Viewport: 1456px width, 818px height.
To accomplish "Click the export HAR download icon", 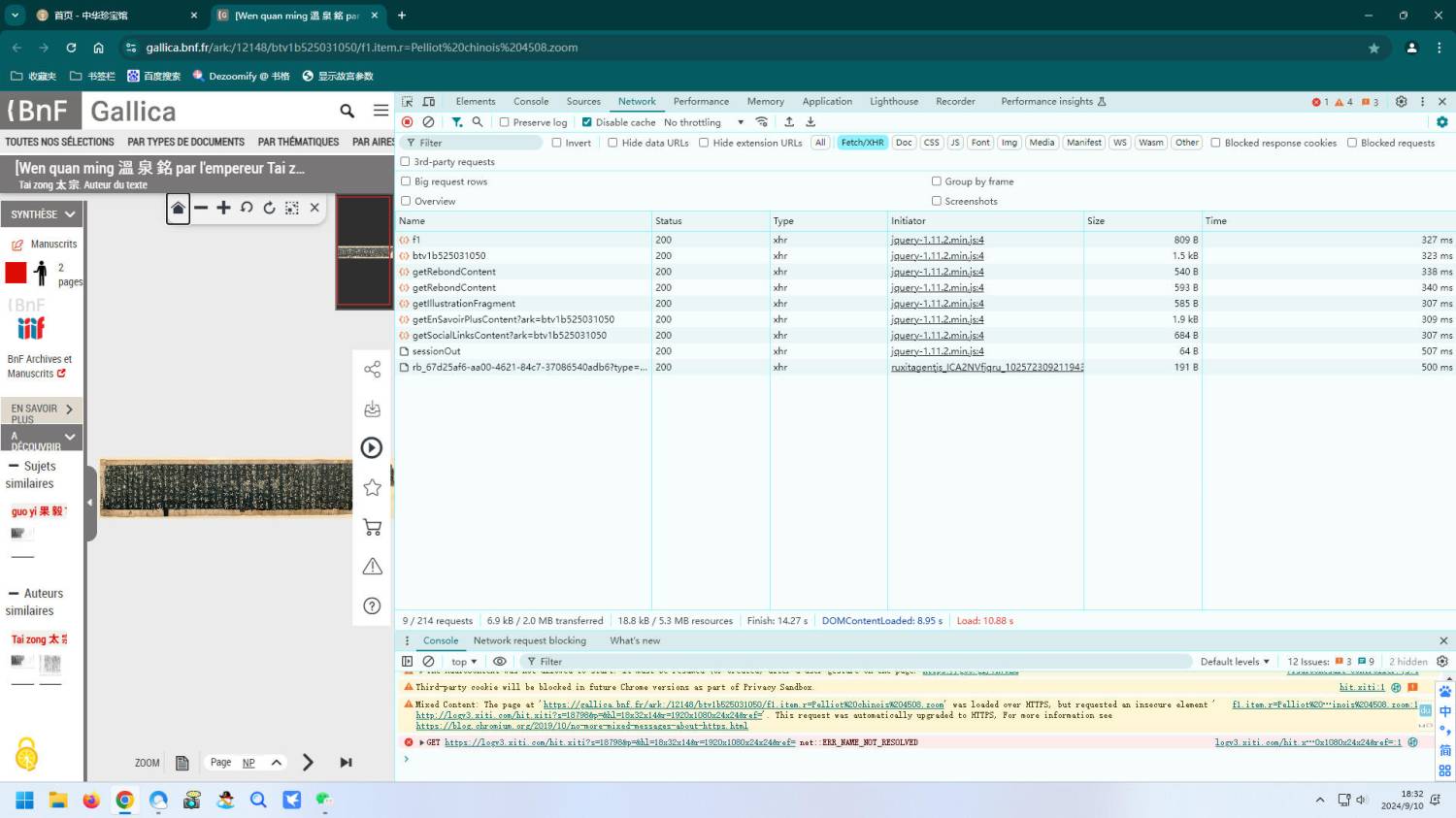I will tap(811, 122).
